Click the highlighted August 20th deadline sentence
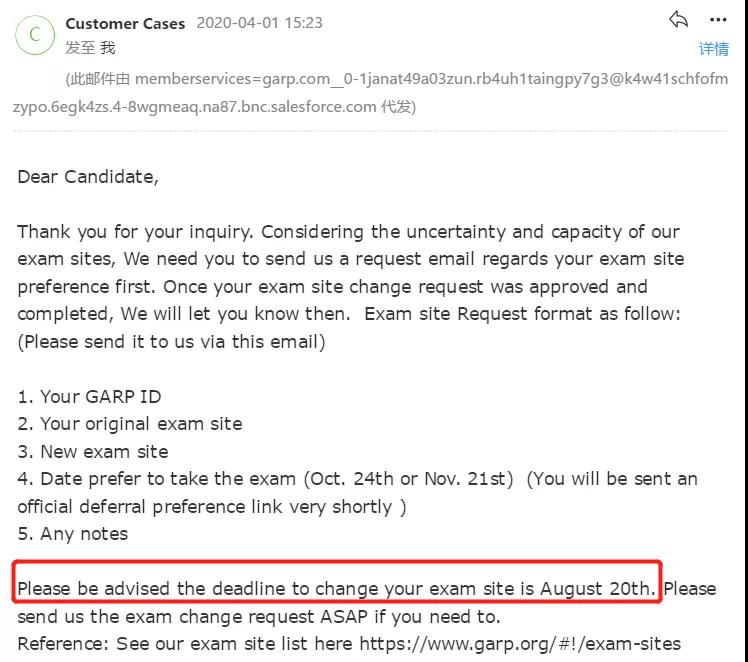The width and height of the screenshot is (748, 662). click(336, 589)
